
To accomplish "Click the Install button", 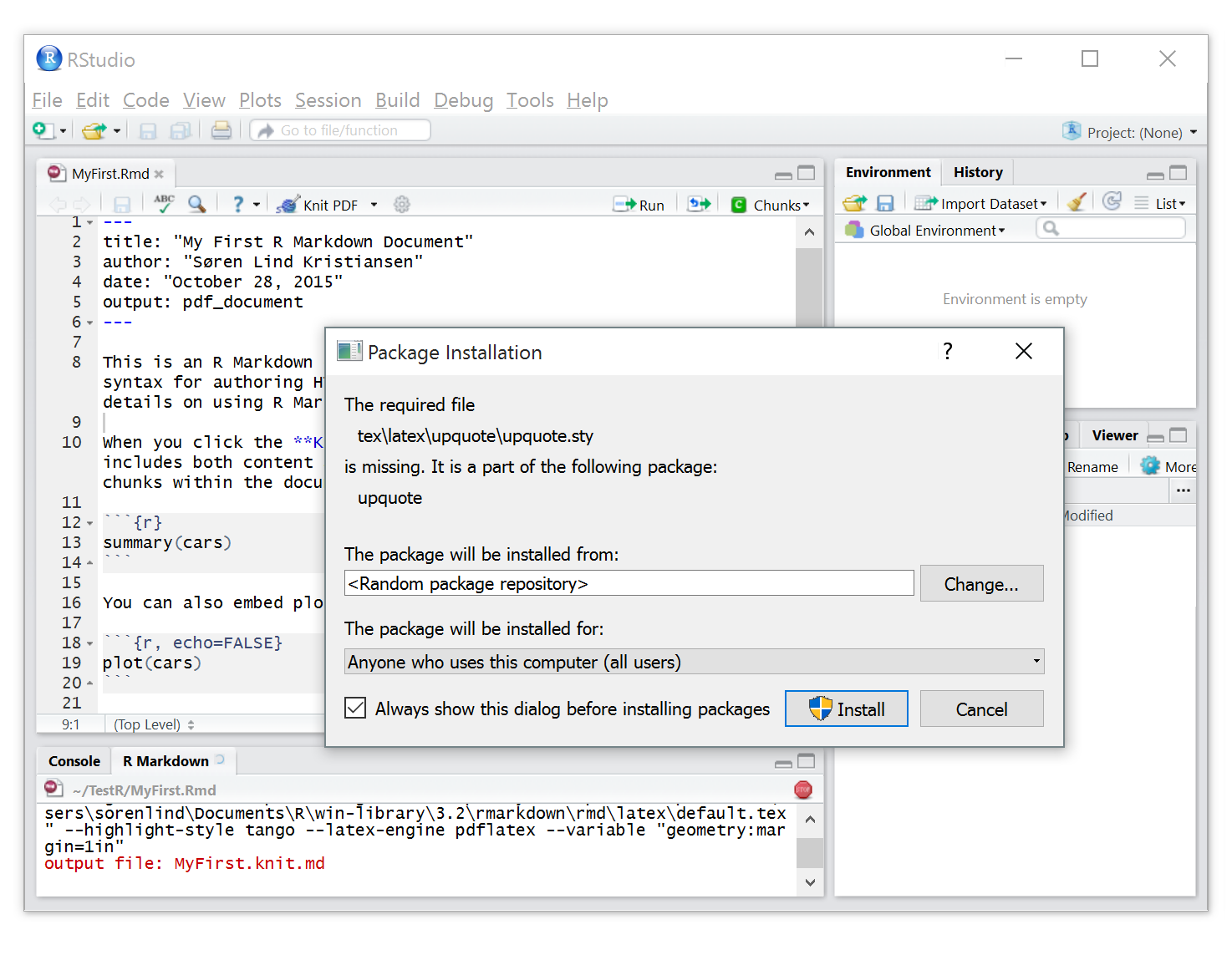I will pos(846,709).
